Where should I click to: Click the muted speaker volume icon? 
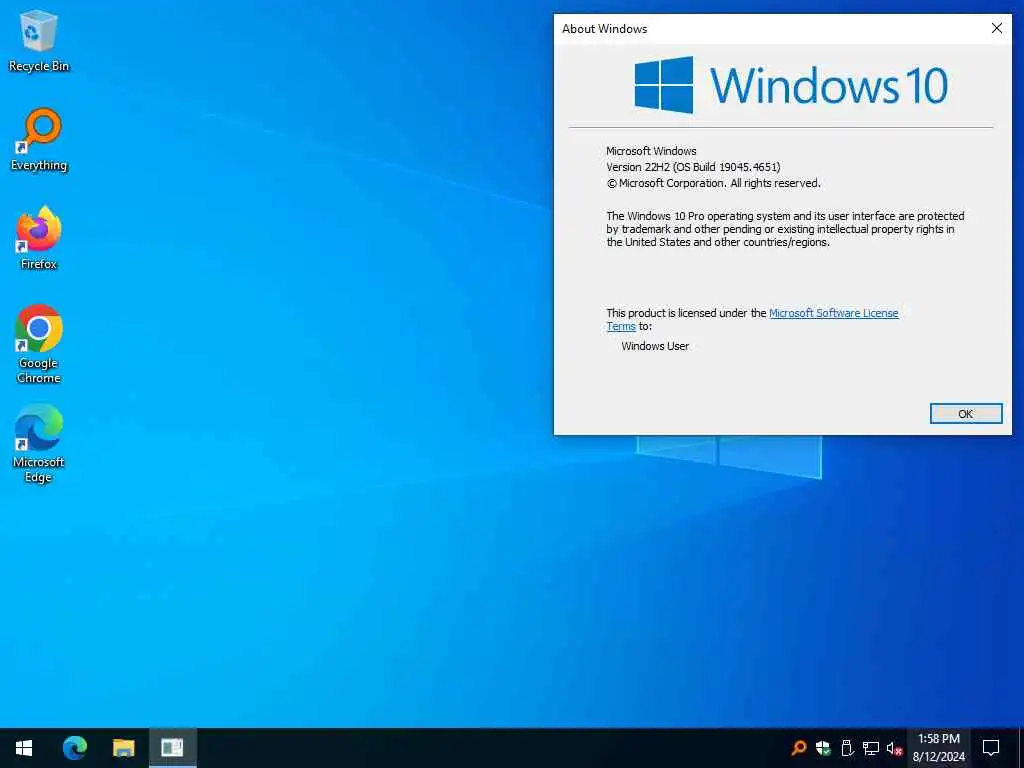(894, 748)
